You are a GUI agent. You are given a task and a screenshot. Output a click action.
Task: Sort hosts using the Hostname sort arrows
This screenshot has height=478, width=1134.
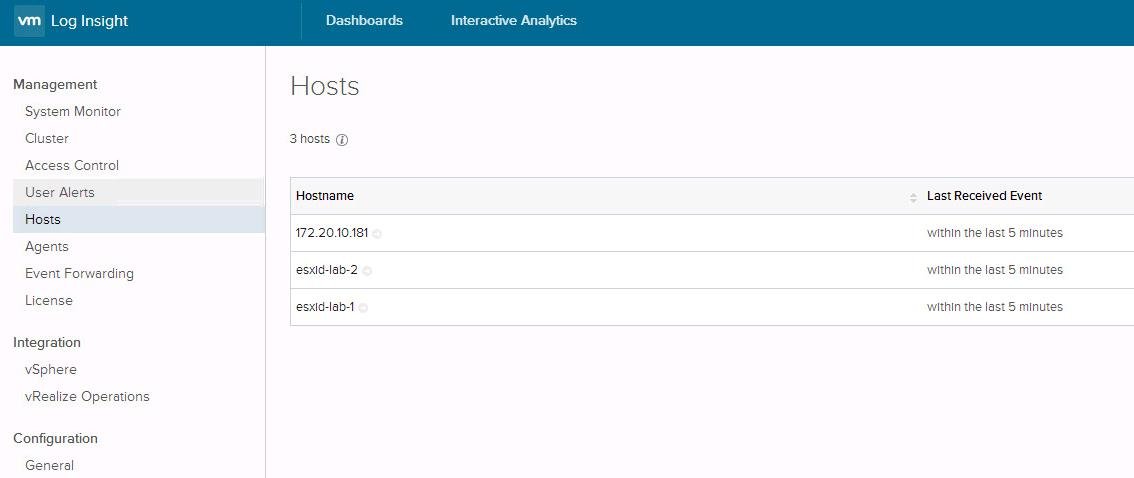(913, 197)
